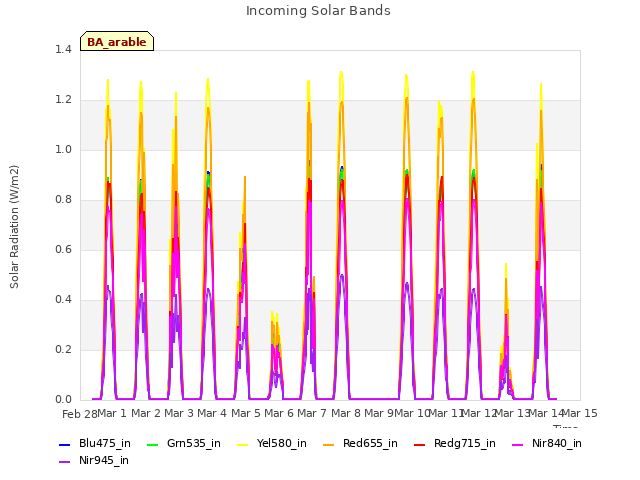Click the 1.4 y-axis tick label
The width and height of the screenshot is (640, 480).
[63, 49]
